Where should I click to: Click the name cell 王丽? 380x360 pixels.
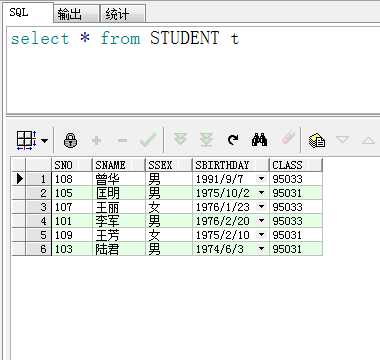118,207
